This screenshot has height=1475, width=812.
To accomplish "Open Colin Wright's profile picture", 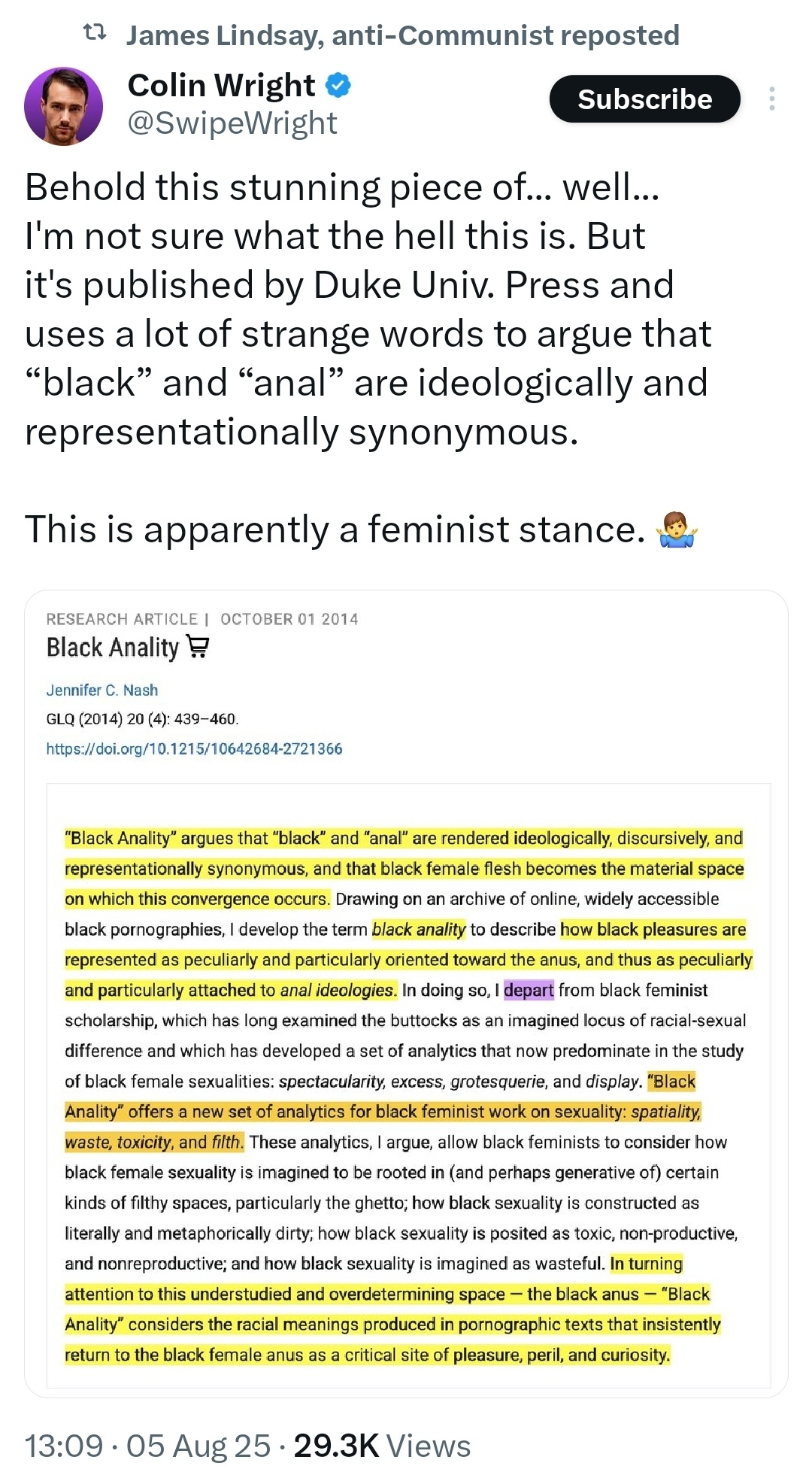I will [64, 106].
